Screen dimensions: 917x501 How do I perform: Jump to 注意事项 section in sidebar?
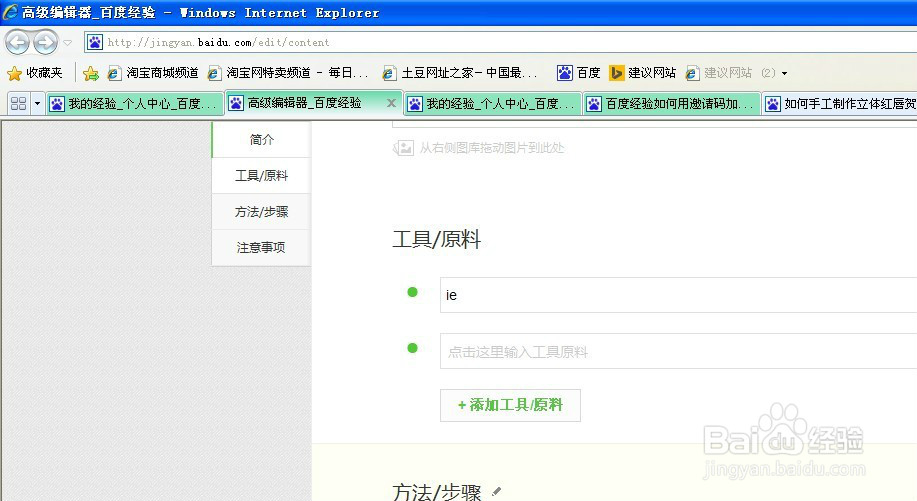(261, 248)
